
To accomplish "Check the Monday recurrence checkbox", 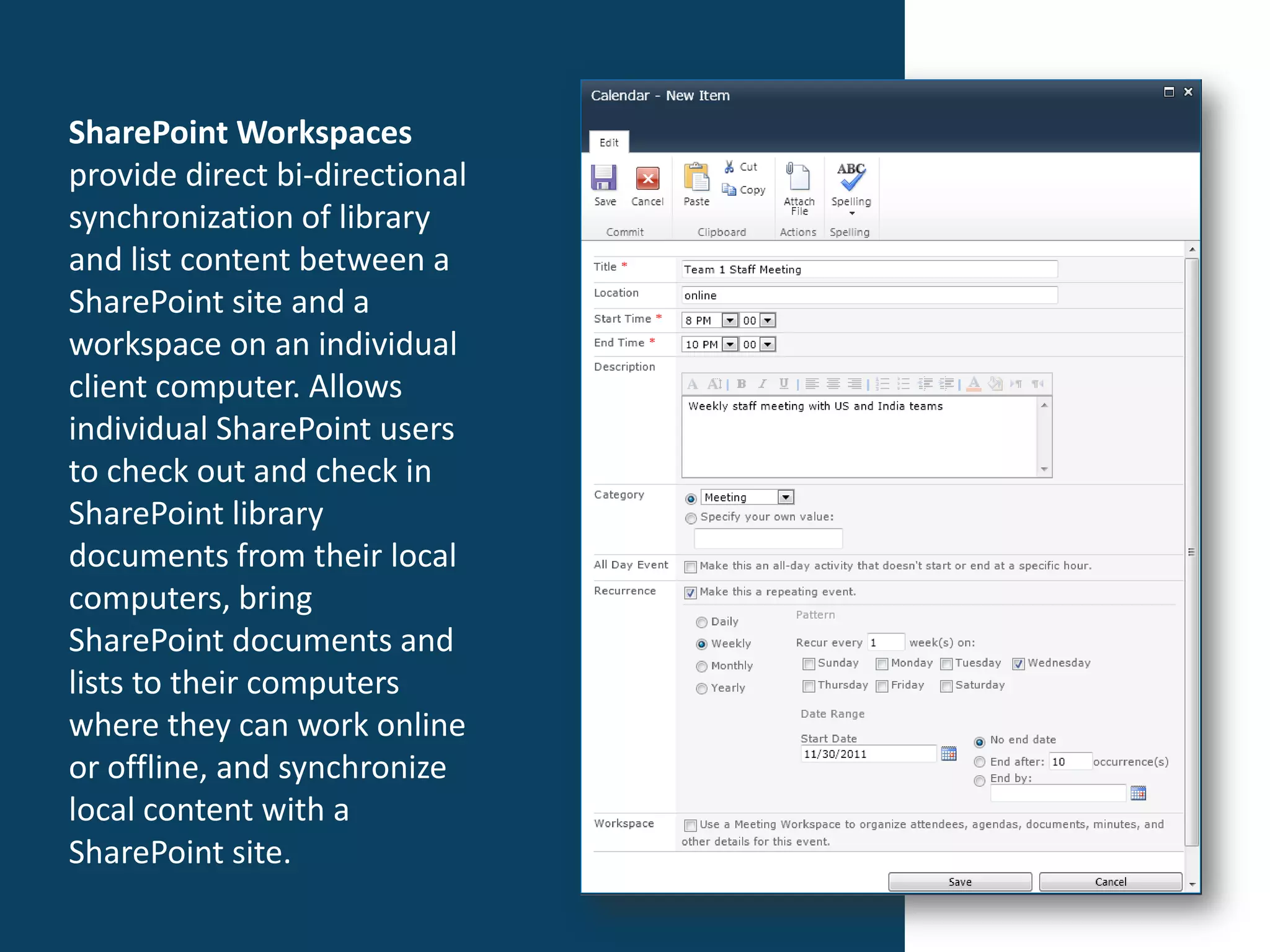I will click(x=882, y=664).
